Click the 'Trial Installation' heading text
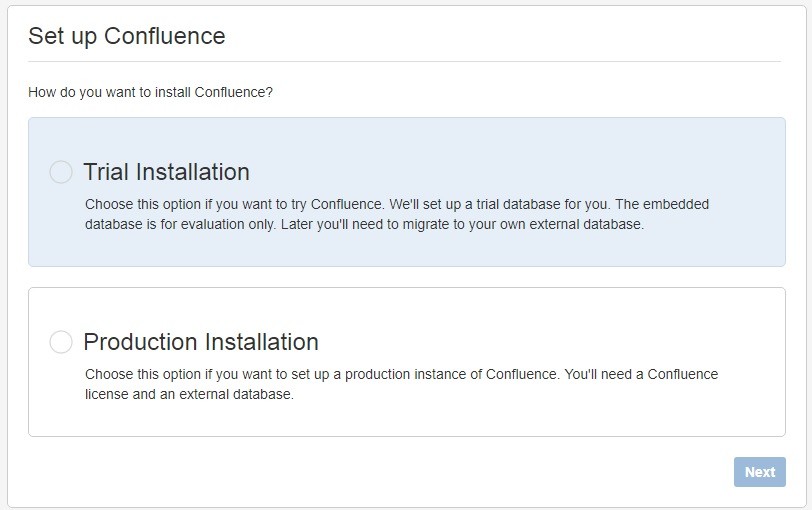This screenshot has width=812, height=510. [166, 172]
